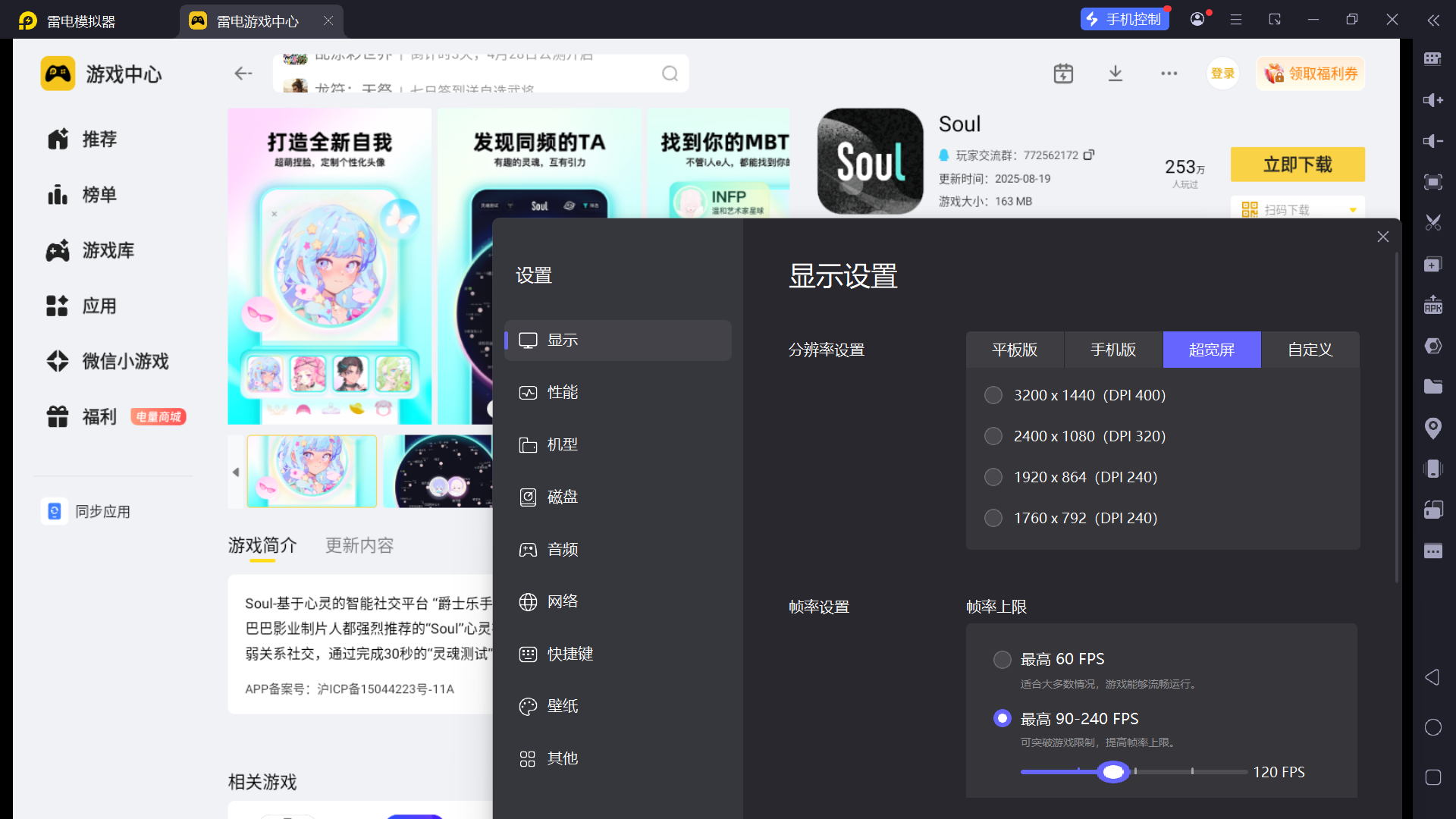Image resolution: width=1456 pixels, height=819 pixels.
Task: Click the install APK icon
Action: click(x=1432, y=305)
